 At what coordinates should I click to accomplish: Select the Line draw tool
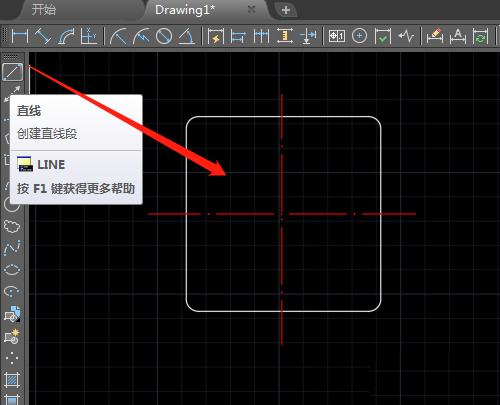click(x=13, y=72)
